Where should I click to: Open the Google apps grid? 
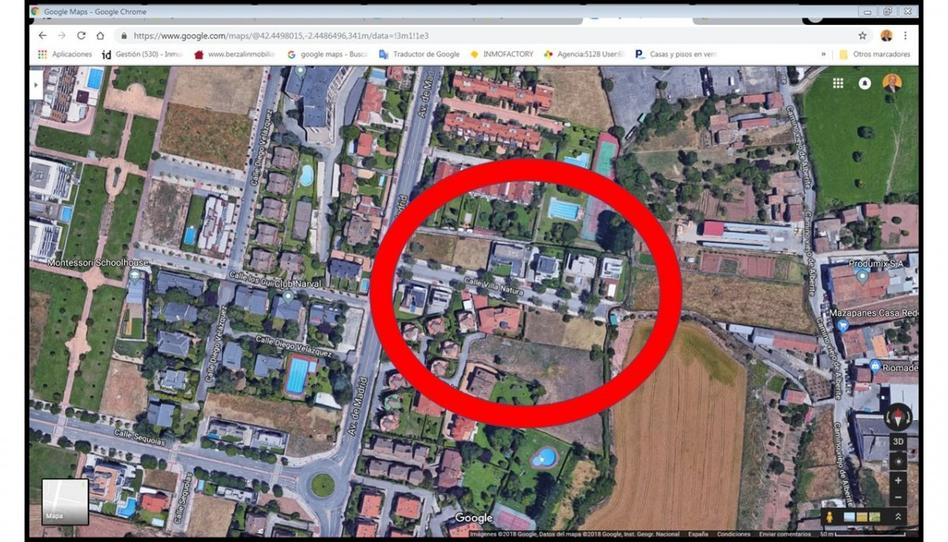(838, 83)
